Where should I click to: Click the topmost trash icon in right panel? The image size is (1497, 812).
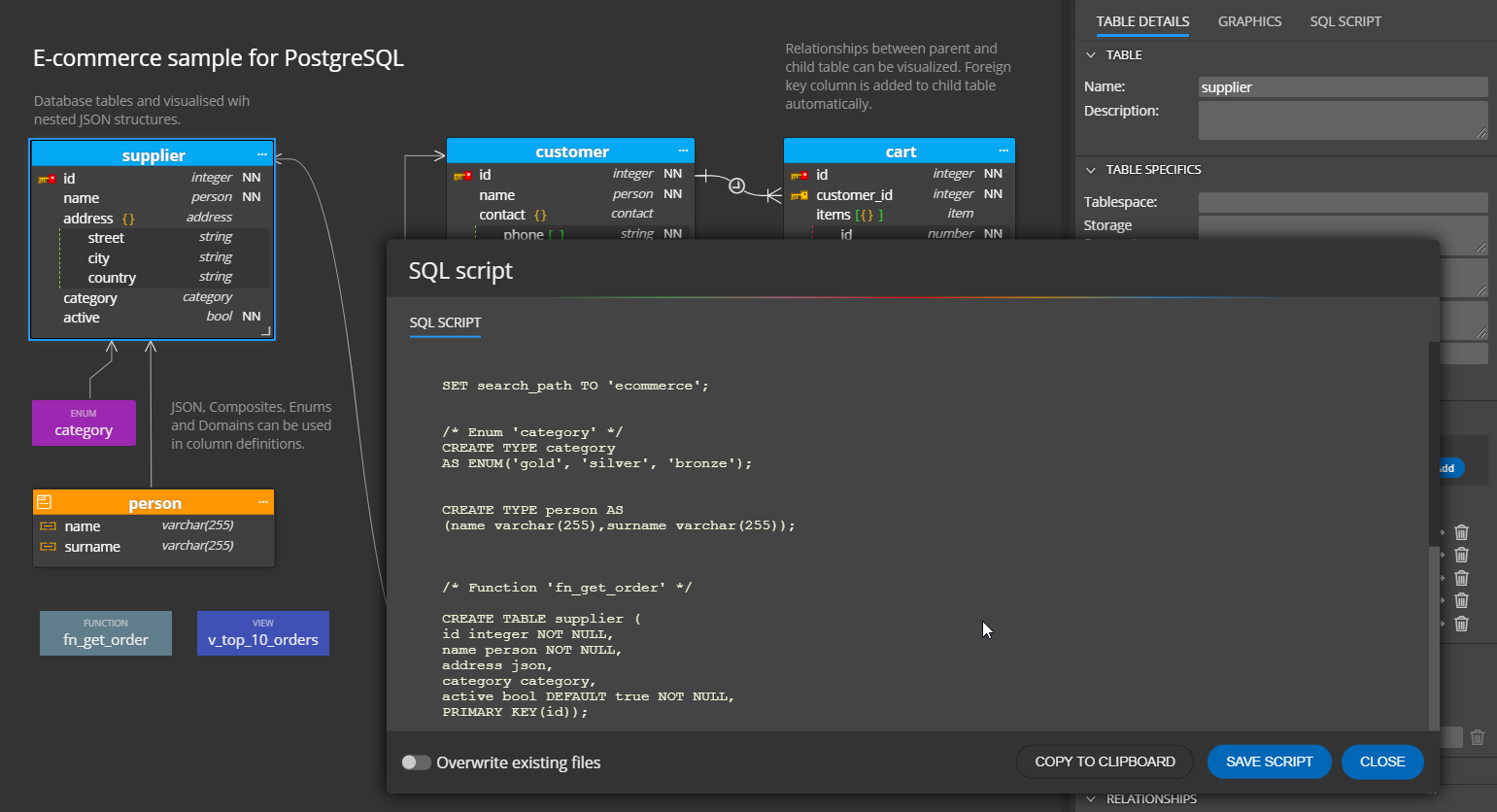1461,532
